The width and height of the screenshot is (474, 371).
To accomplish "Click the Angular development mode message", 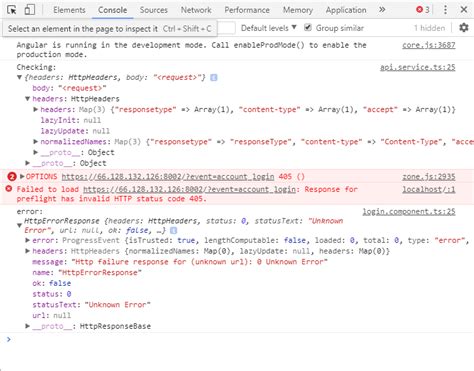I will point(192,50).
